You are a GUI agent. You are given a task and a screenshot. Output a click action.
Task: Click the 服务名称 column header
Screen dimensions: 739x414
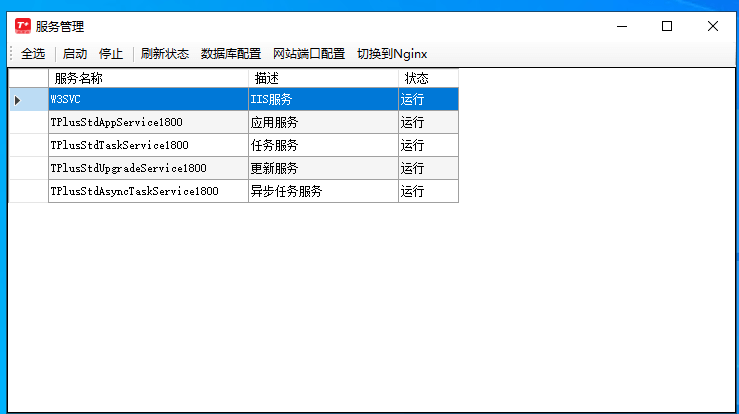(148, 78)
